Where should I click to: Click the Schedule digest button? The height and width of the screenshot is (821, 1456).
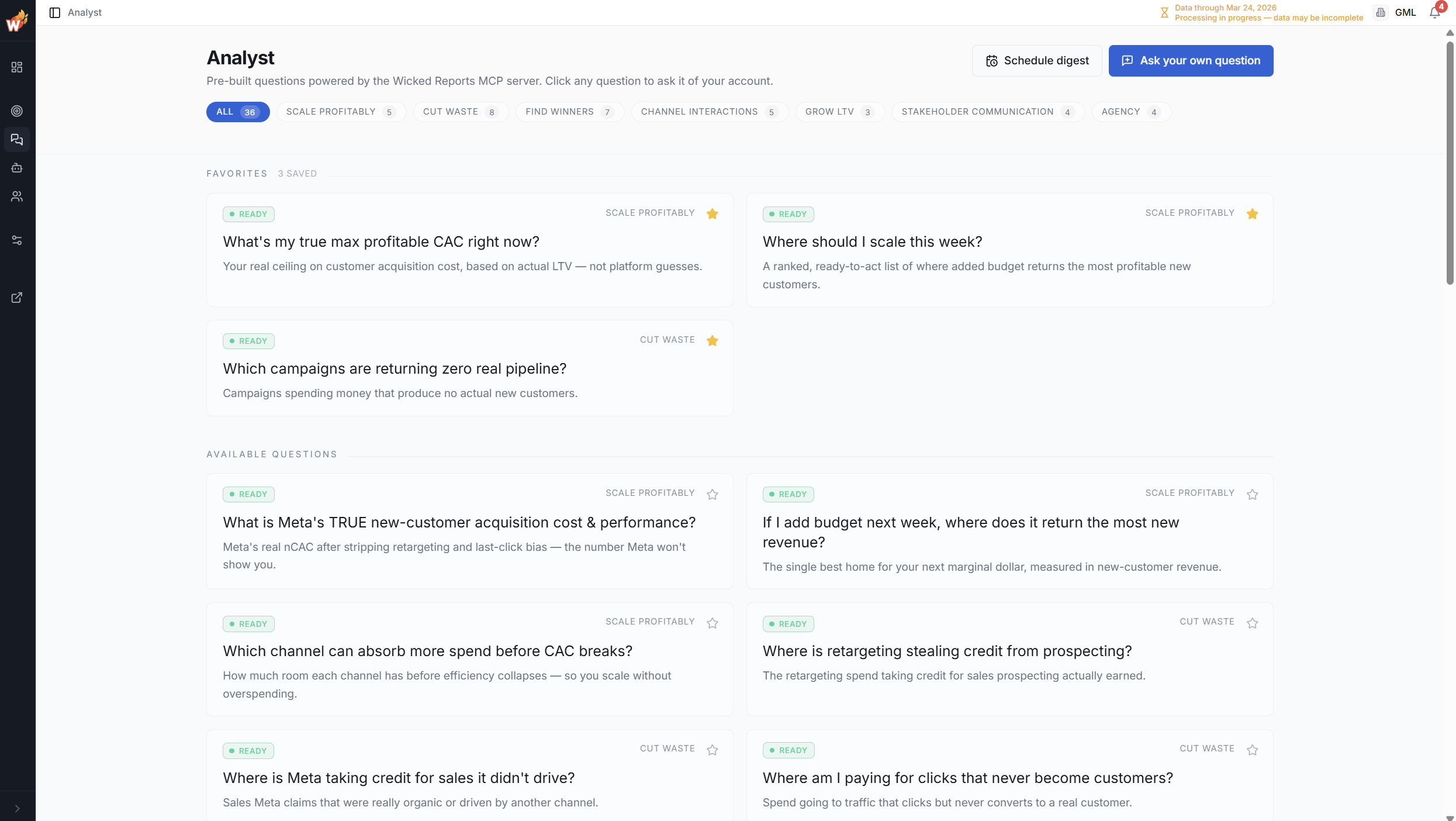pos(1037,61)
